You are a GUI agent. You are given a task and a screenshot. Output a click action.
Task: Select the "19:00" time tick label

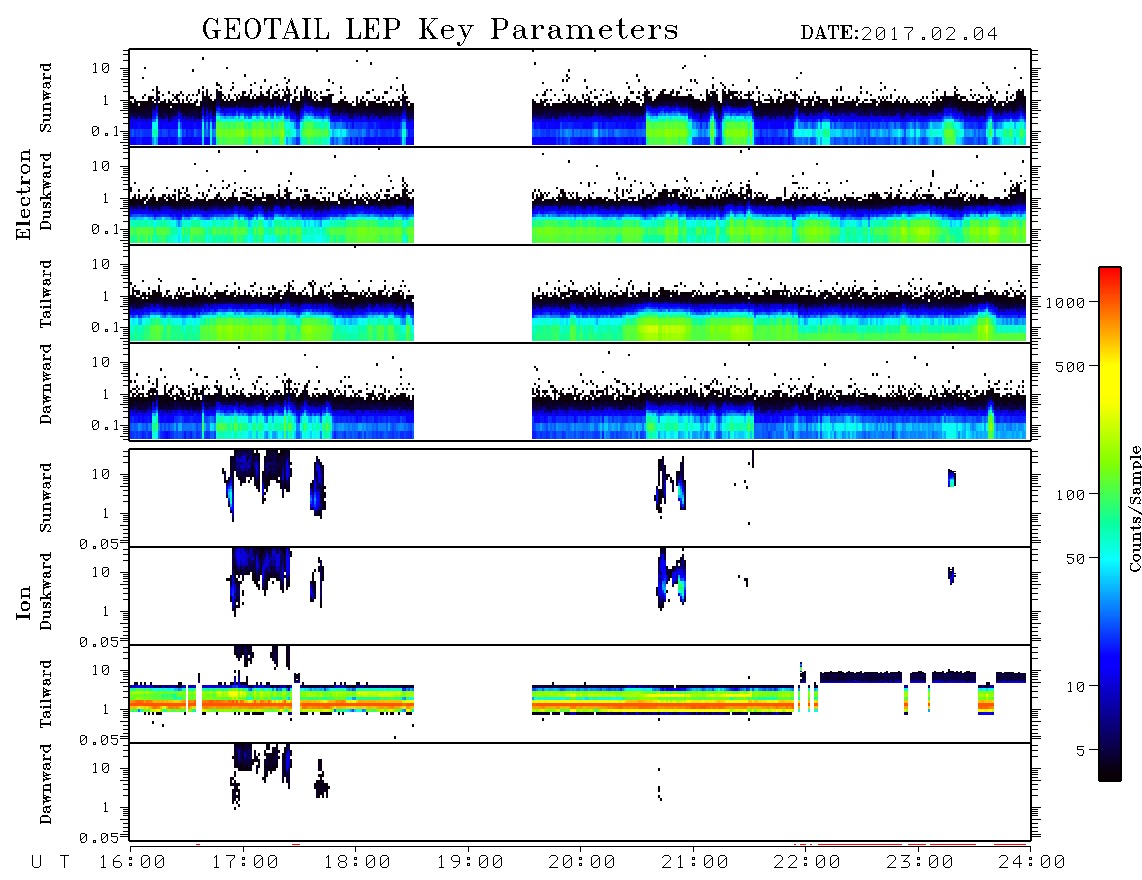pos(470,863)
